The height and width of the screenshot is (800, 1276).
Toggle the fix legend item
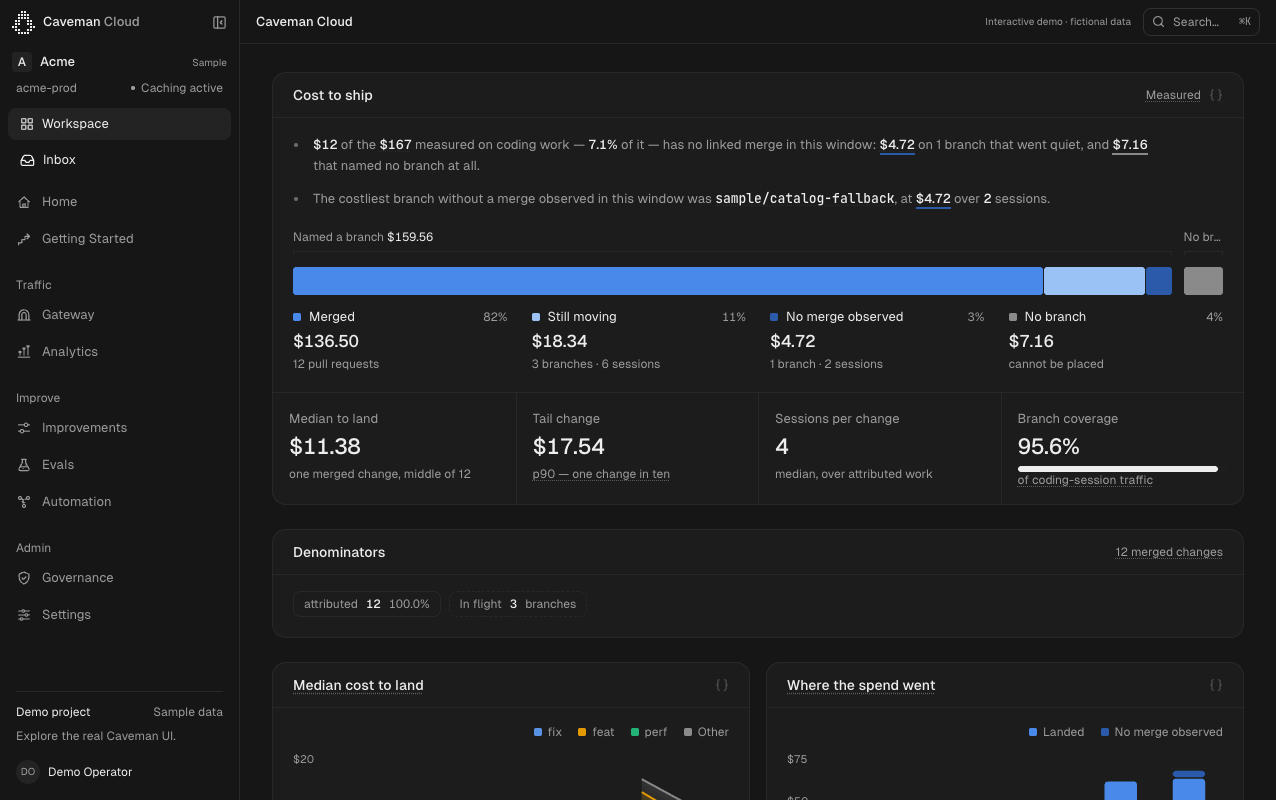(548, 732)
